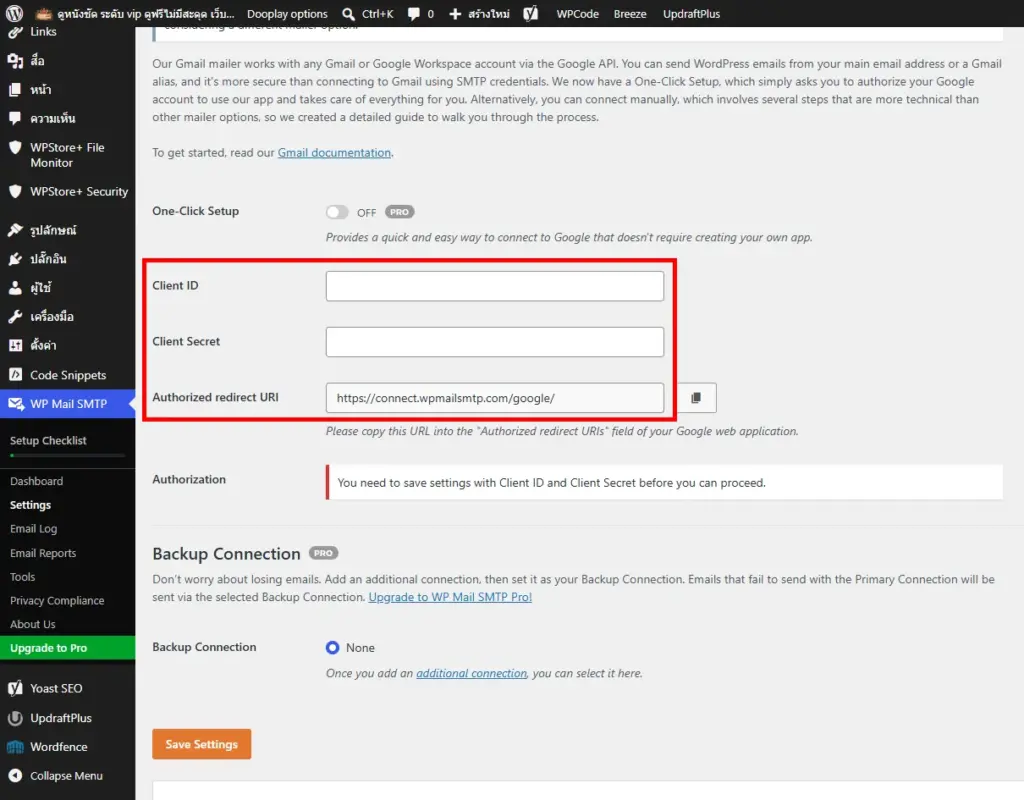Click Upgrade to Pro in sidebar
1024x800 pixels.
[67, 648]
